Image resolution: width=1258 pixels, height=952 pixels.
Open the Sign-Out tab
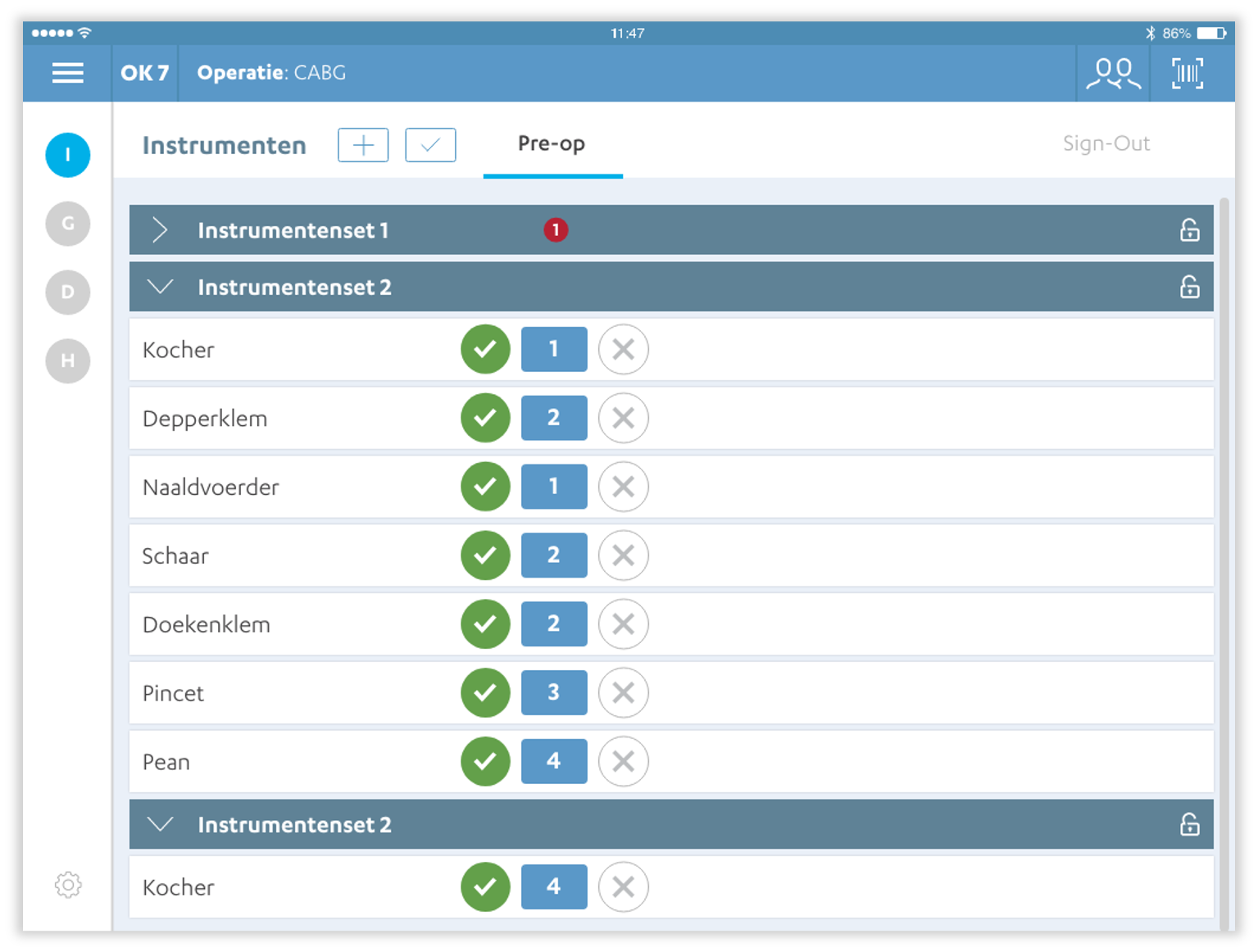click(1107, 144)
